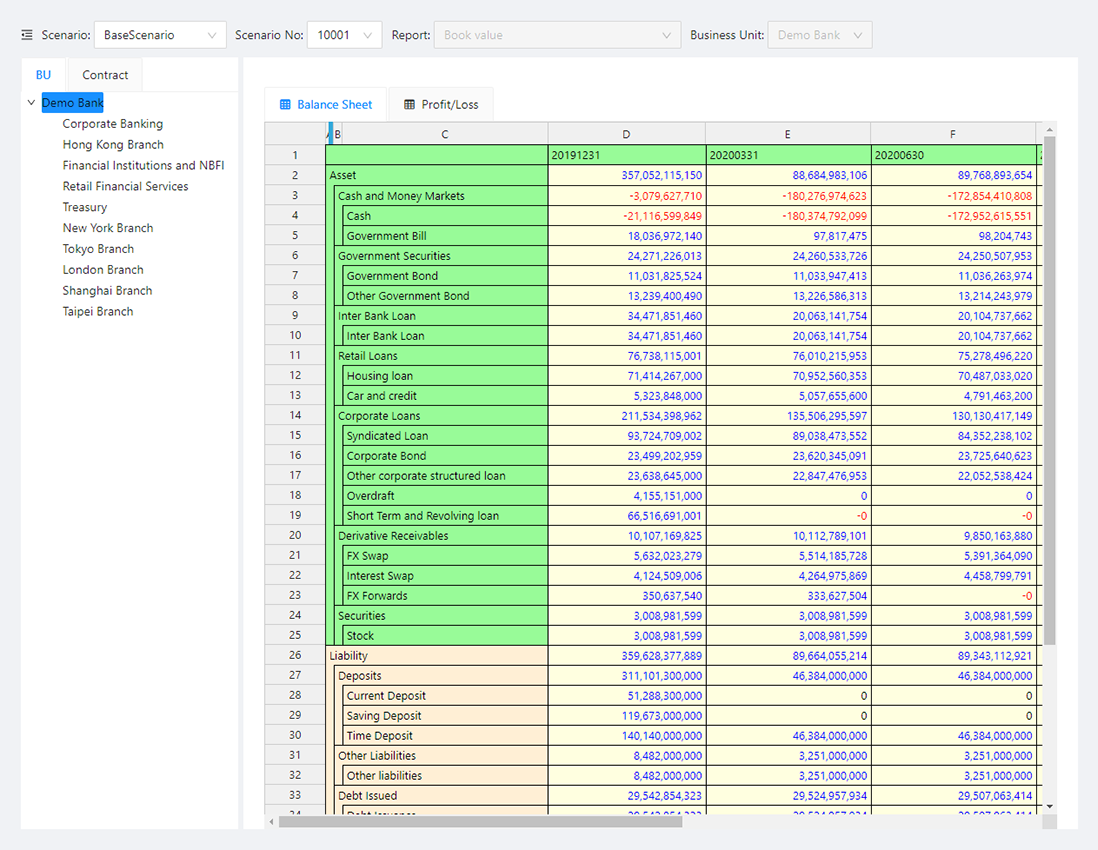Image resolution: width=1098 pixels, height=850 pixels.
Task: Select the BU tab
Action: click(43, 75)
